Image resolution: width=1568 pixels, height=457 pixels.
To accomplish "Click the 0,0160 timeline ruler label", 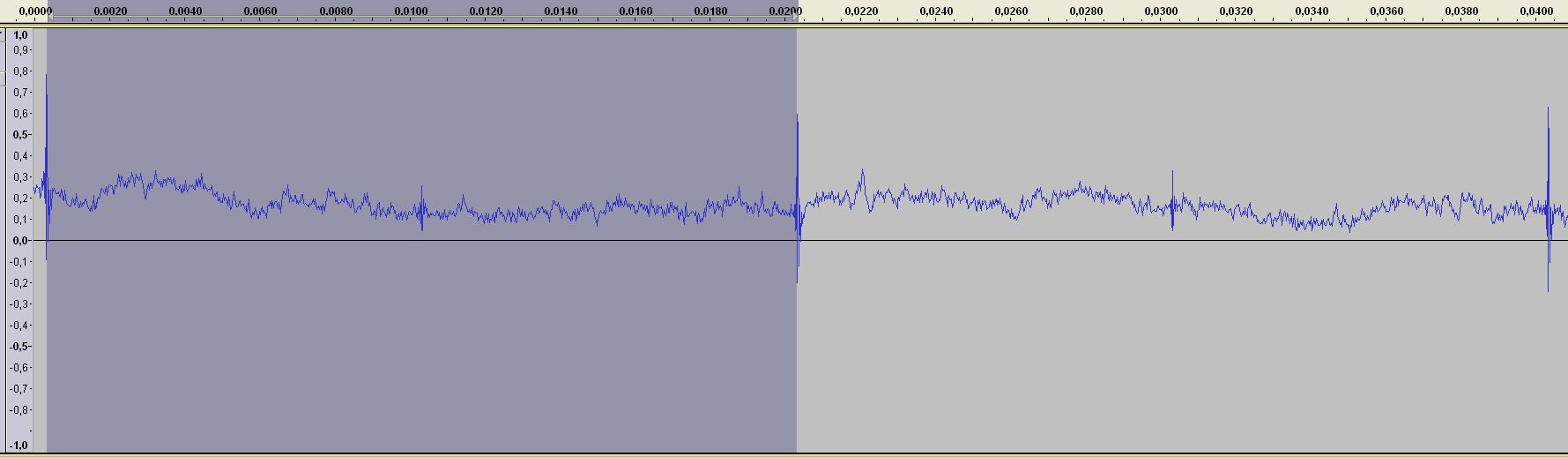I will click(635, 11).
